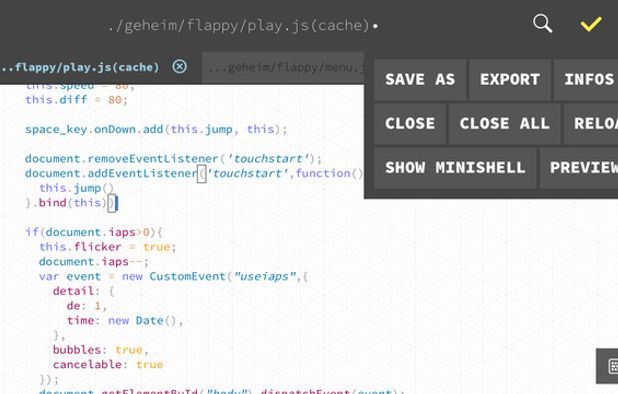Click the "this.jump()" code line
The image size is (618, 394).
pos(76,188)
